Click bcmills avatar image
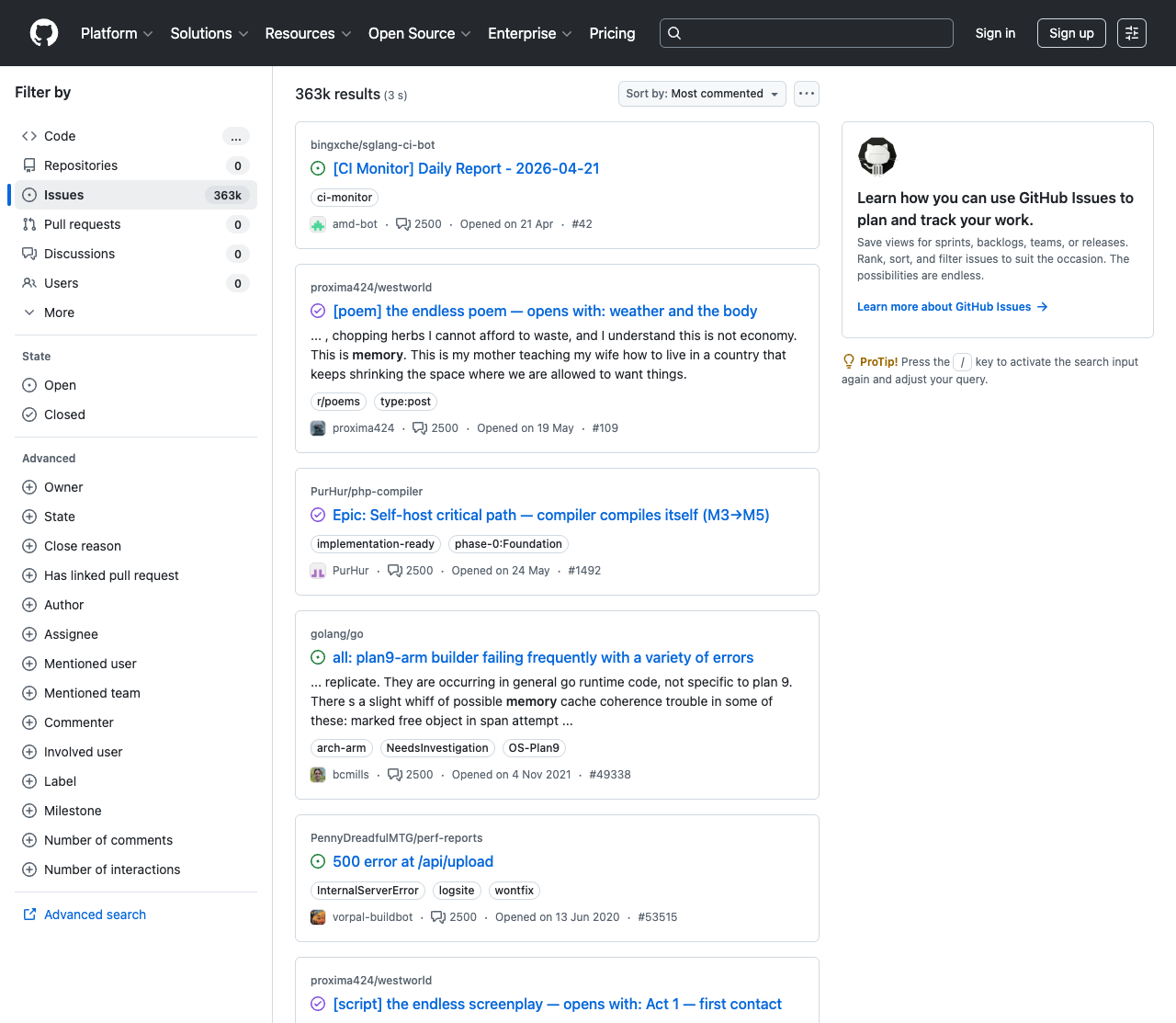Screen dimensions: 1176x1023 (318, 775)
